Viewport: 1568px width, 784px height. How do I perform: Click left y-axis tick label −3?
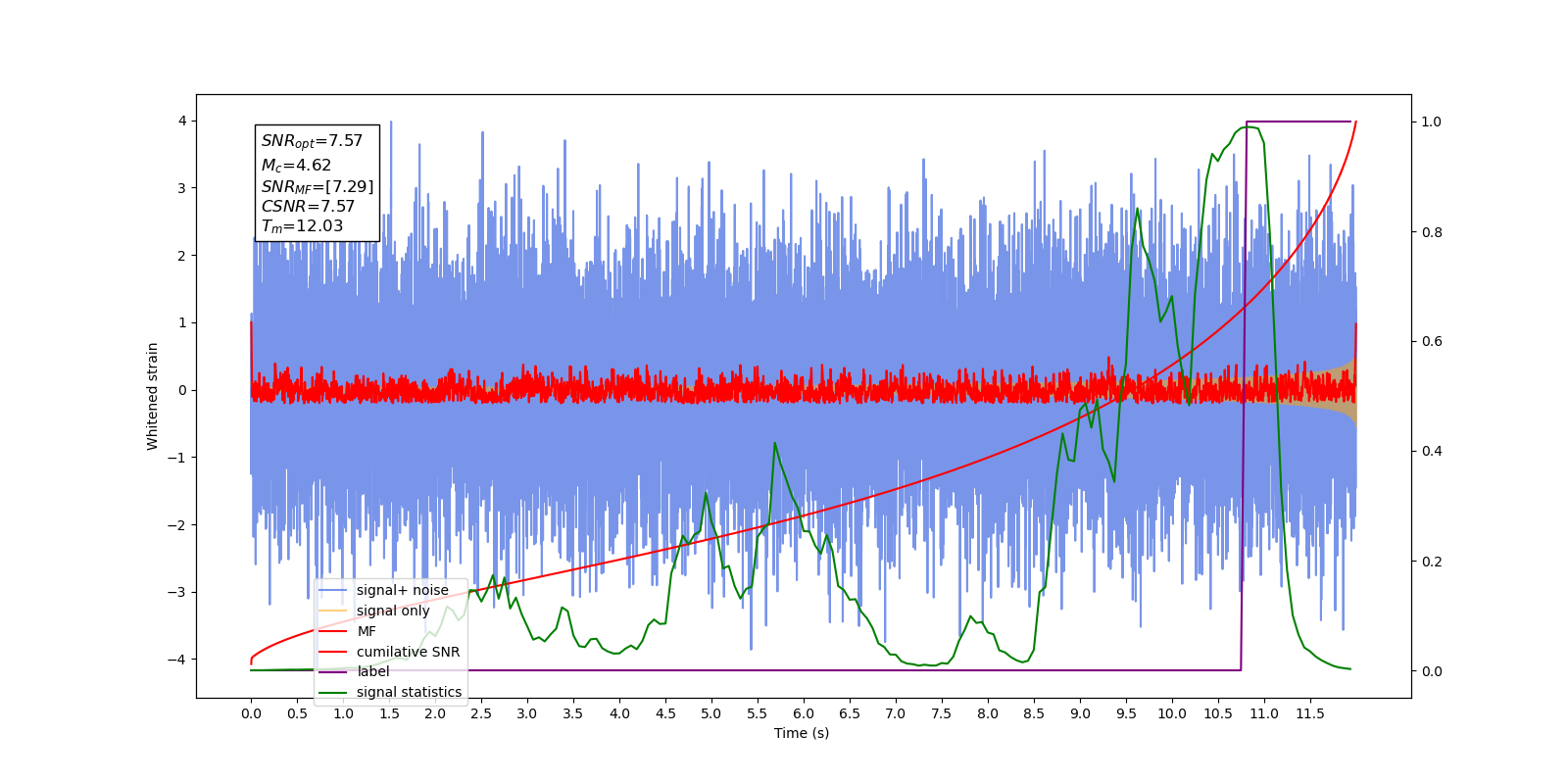pyautogui.click(x=177, y=592)
